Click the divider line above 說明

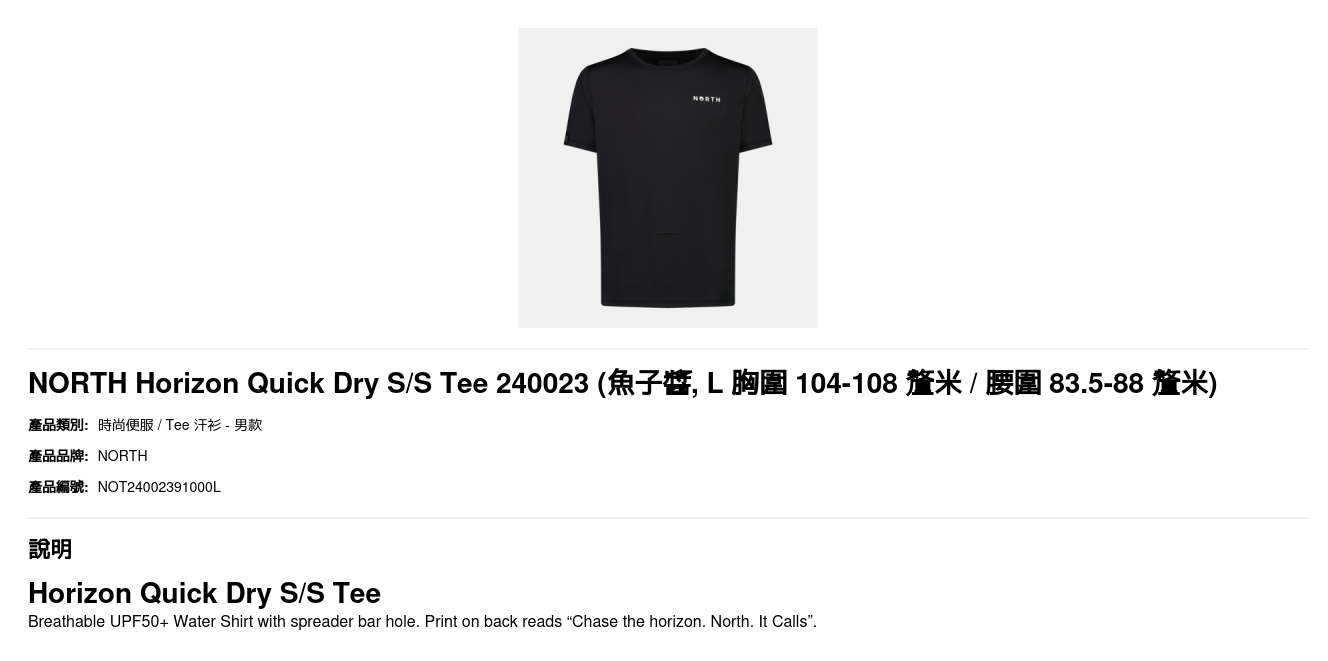(667, 518)
